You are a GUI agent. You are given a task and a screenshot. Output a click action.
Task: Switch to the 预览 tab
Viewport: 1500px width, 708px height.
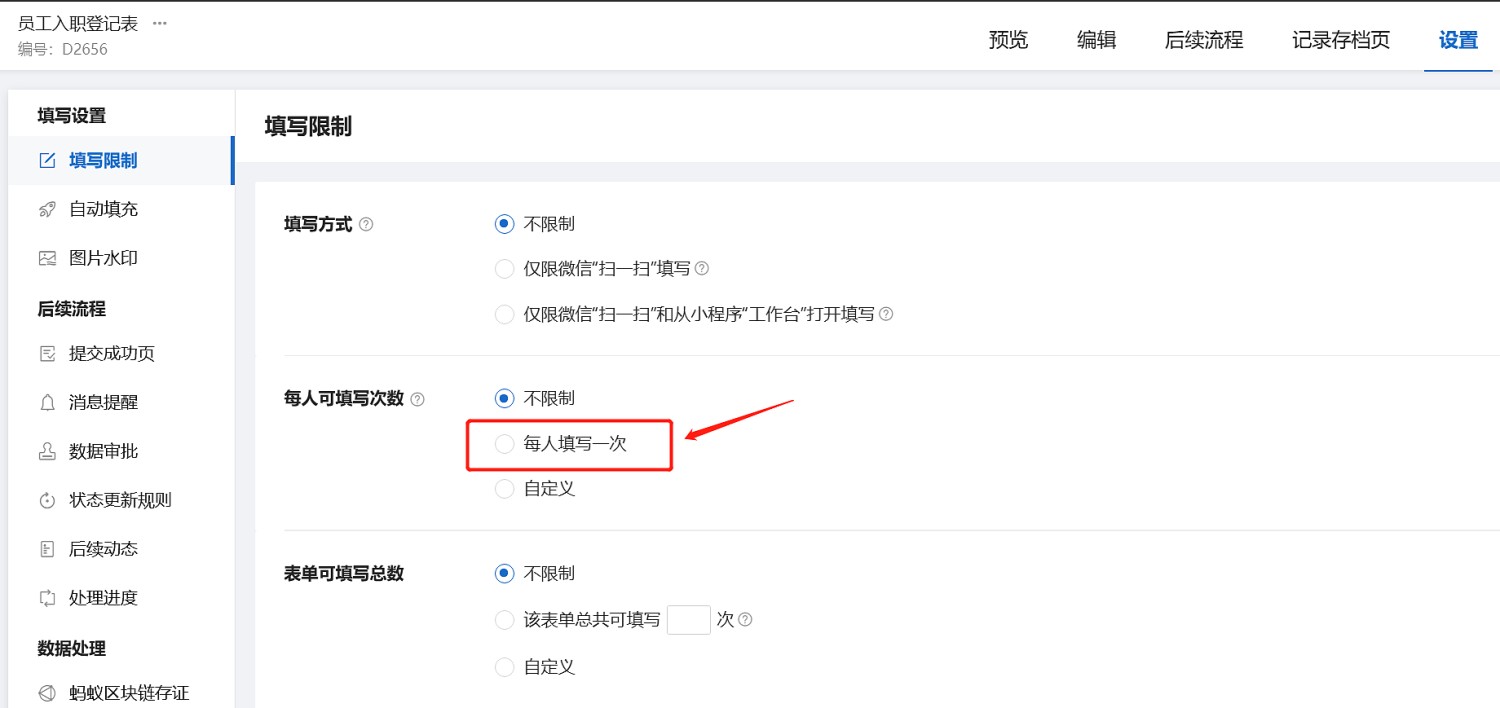[x=1008, y=40]
